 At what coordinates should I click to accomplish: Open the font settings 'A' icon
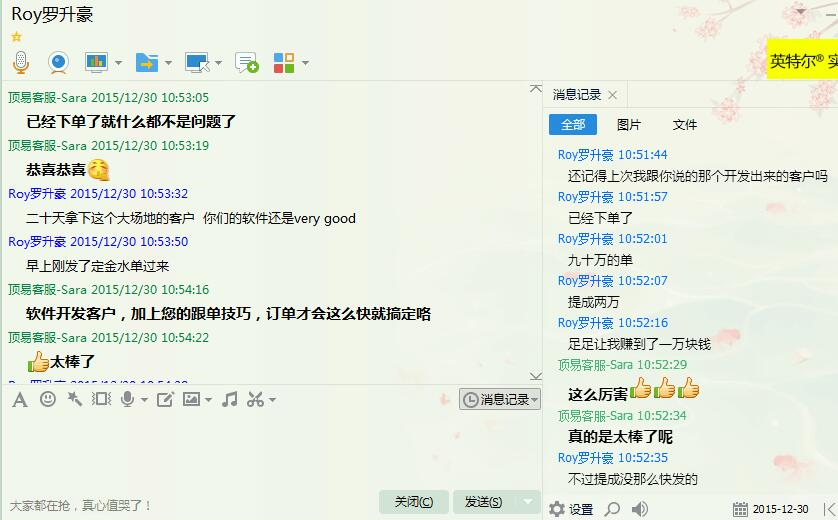tap(19, 399)
